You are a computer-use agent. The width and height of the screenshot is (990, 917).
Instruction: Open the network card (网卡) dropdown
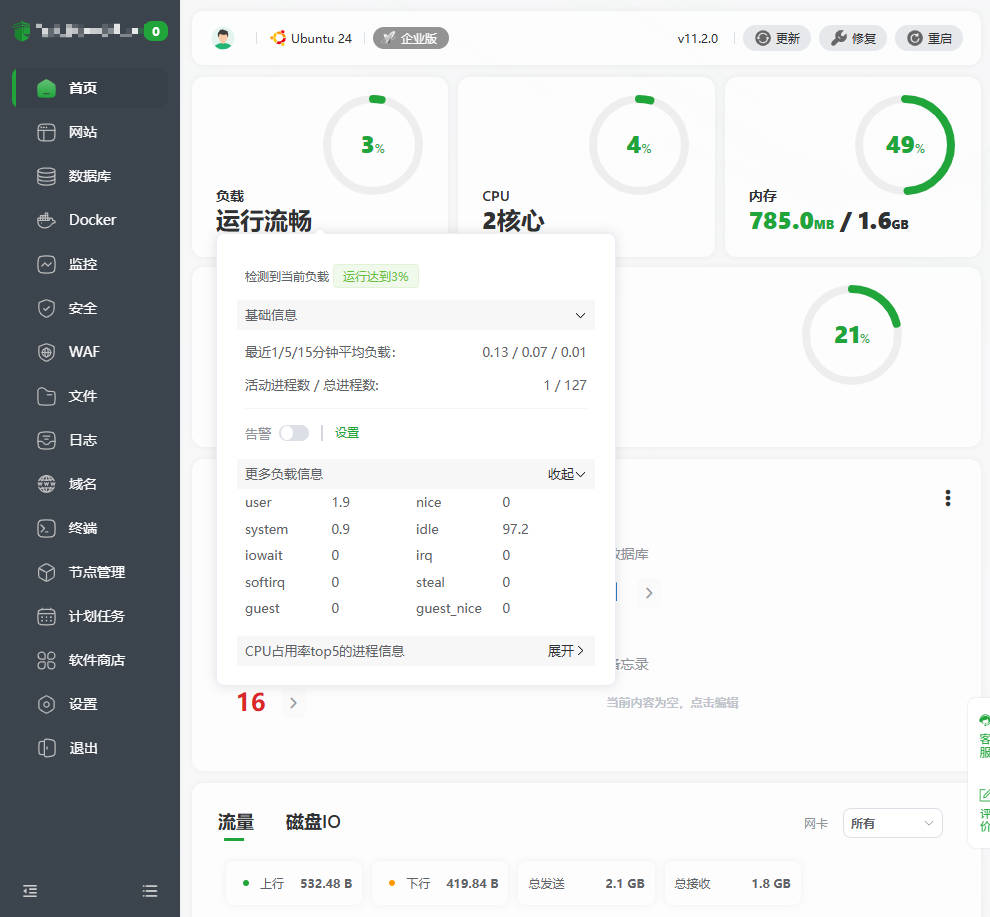coord(892,823)
